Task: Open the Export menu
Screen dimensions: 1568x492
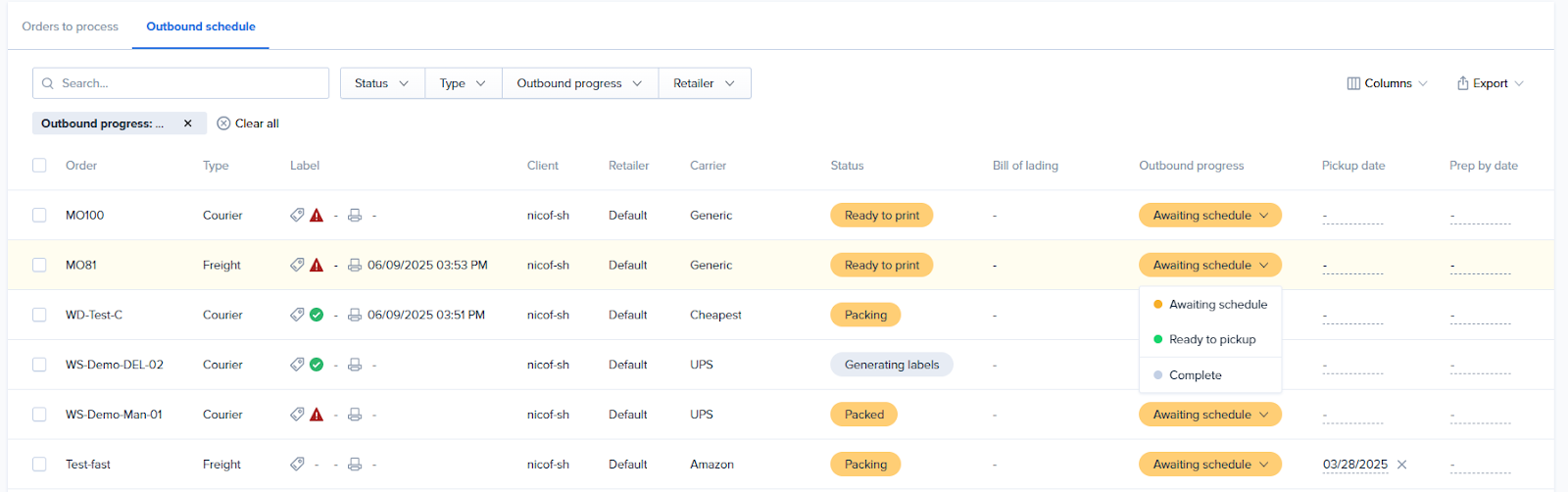Action: (1490, 83)
